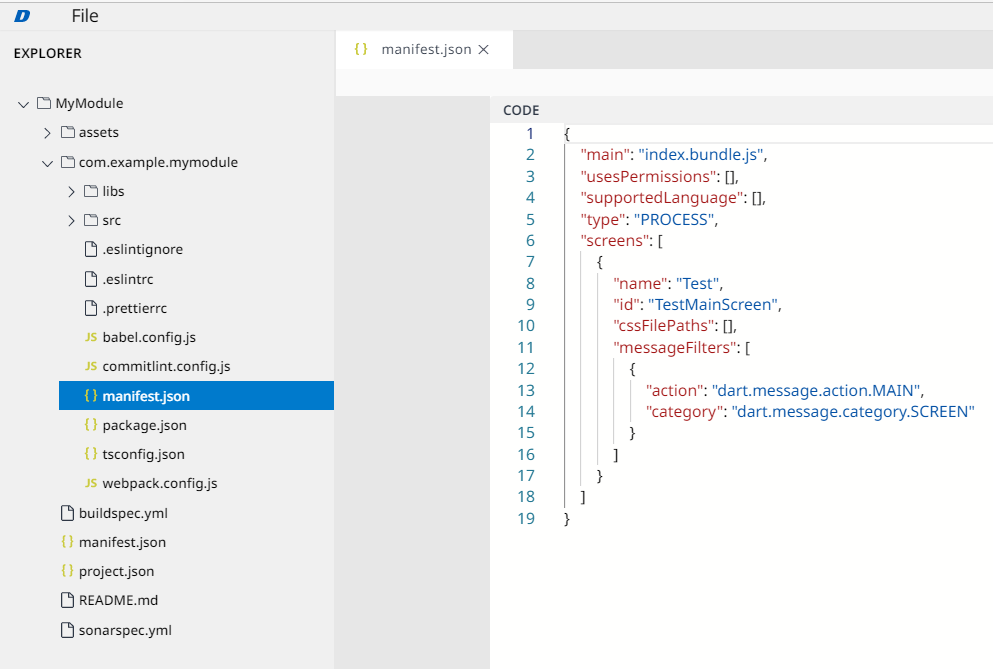993x669 pixels.
Task: Click the "usesPermissions" key in code
Action: pyautogui.click(x=648, y=176)
